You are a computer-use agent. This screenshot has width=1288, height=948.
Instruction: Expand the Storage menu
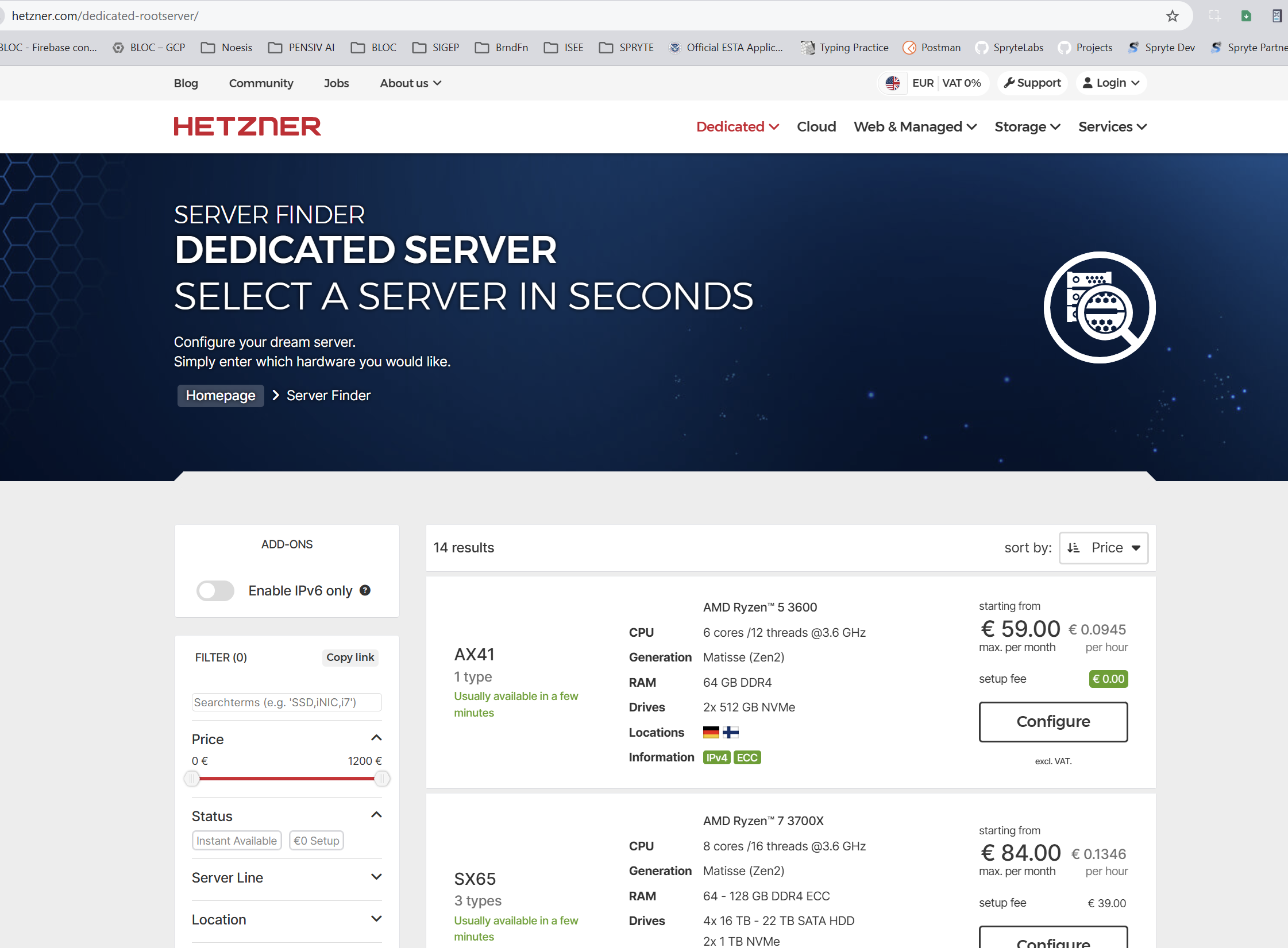pos(1027,127)
